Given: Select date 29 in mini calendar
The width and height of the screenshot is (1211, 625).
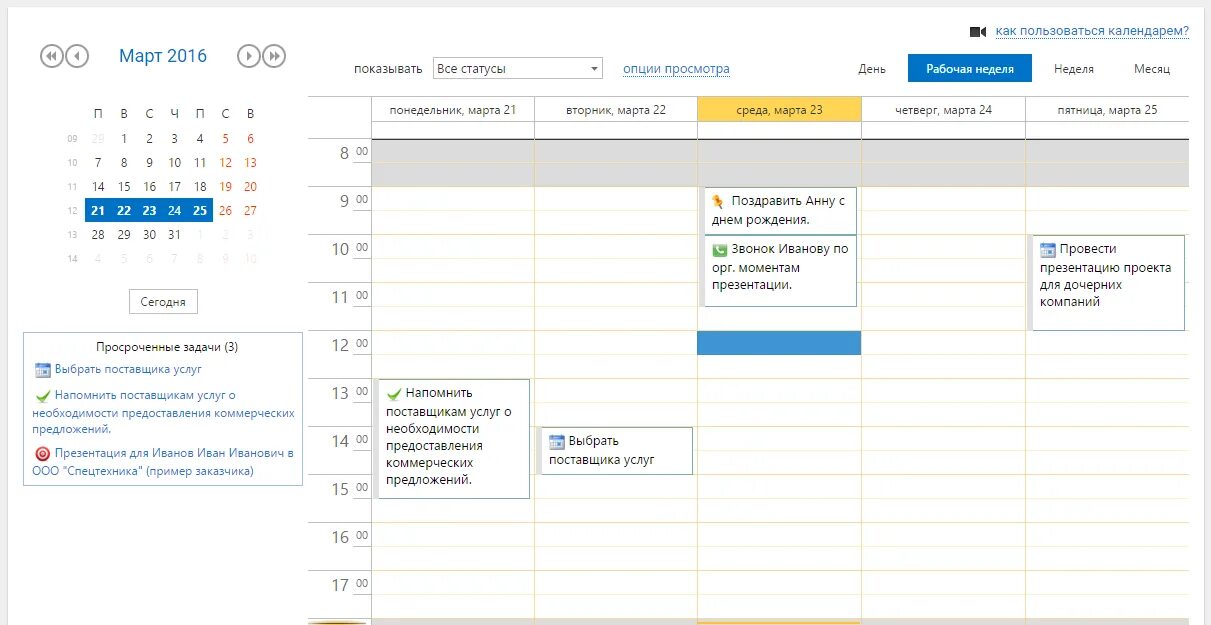Looking at the screenshot, I should point(124,234).
